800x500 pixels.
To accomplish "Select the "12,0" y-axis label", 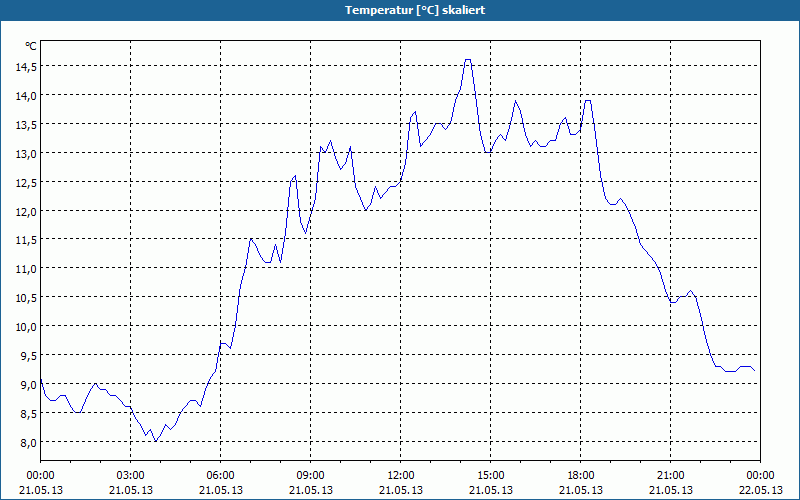I will (x=25, y=211).
